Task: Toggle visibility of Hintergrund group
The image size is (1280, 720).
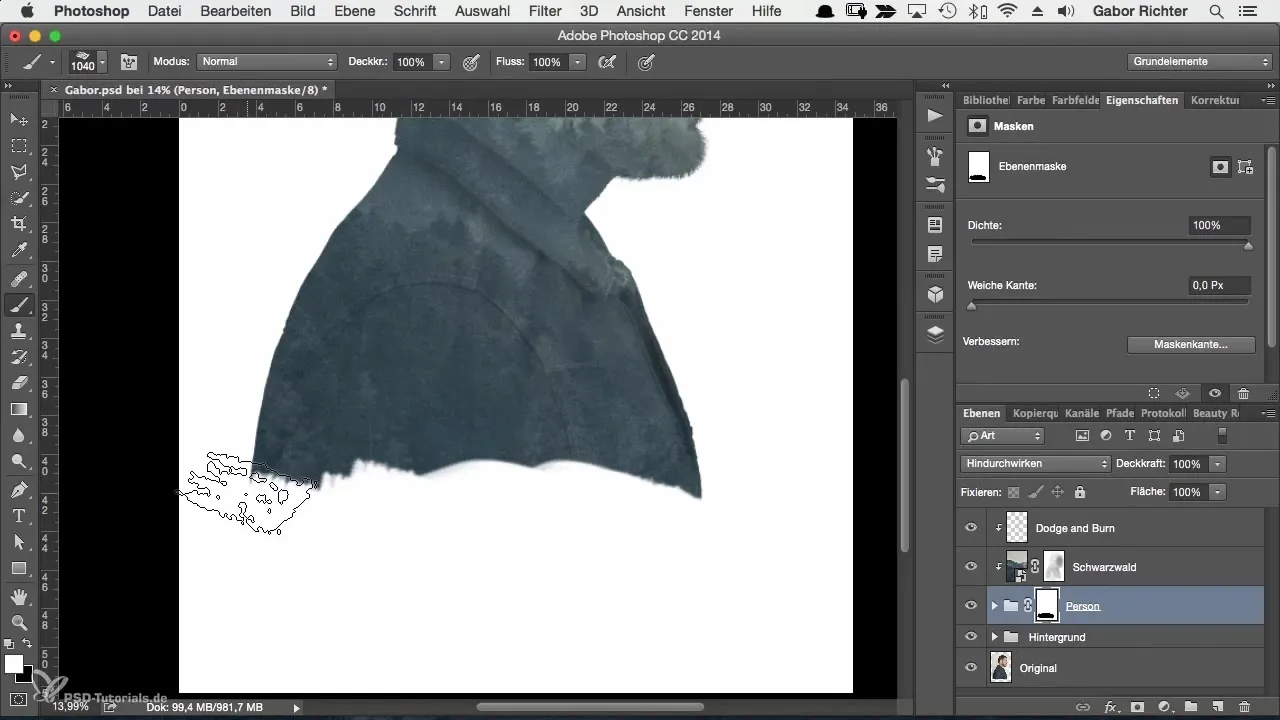Action: [x=970, y=636]
